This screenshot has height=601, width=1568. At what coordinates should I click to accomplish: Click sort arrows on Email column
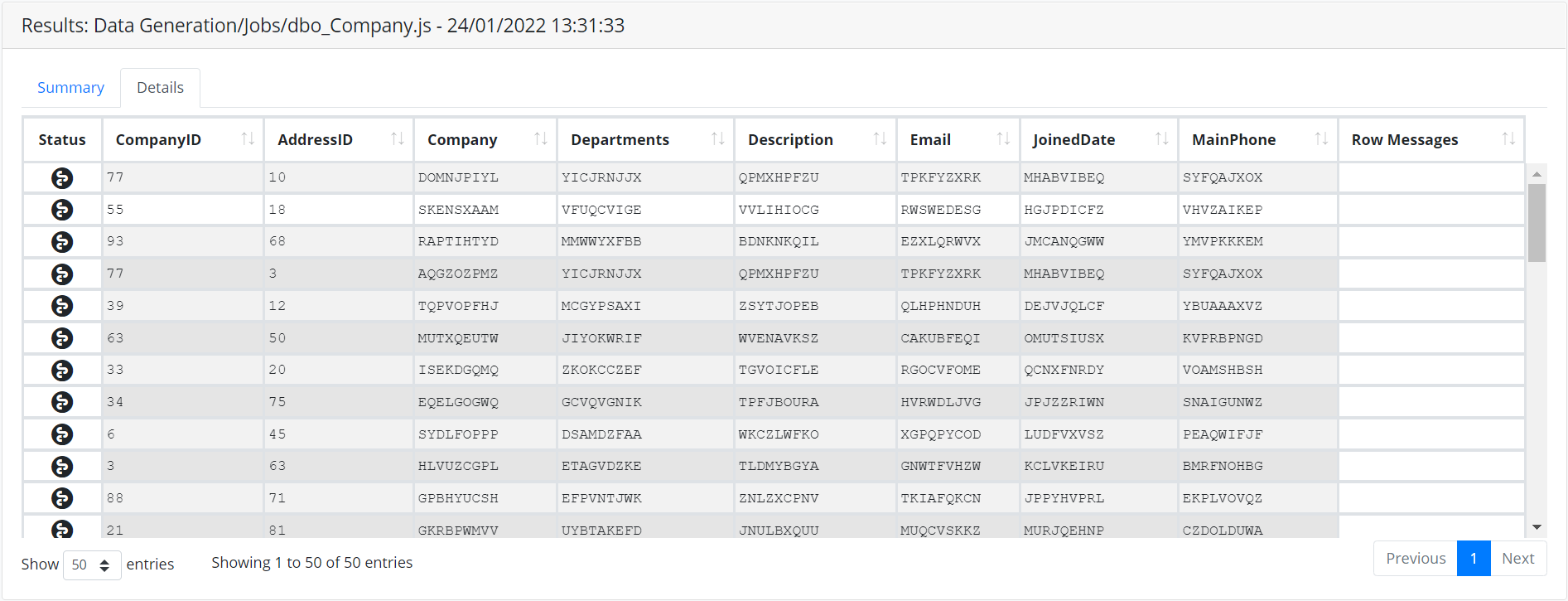coord(1003,139)
